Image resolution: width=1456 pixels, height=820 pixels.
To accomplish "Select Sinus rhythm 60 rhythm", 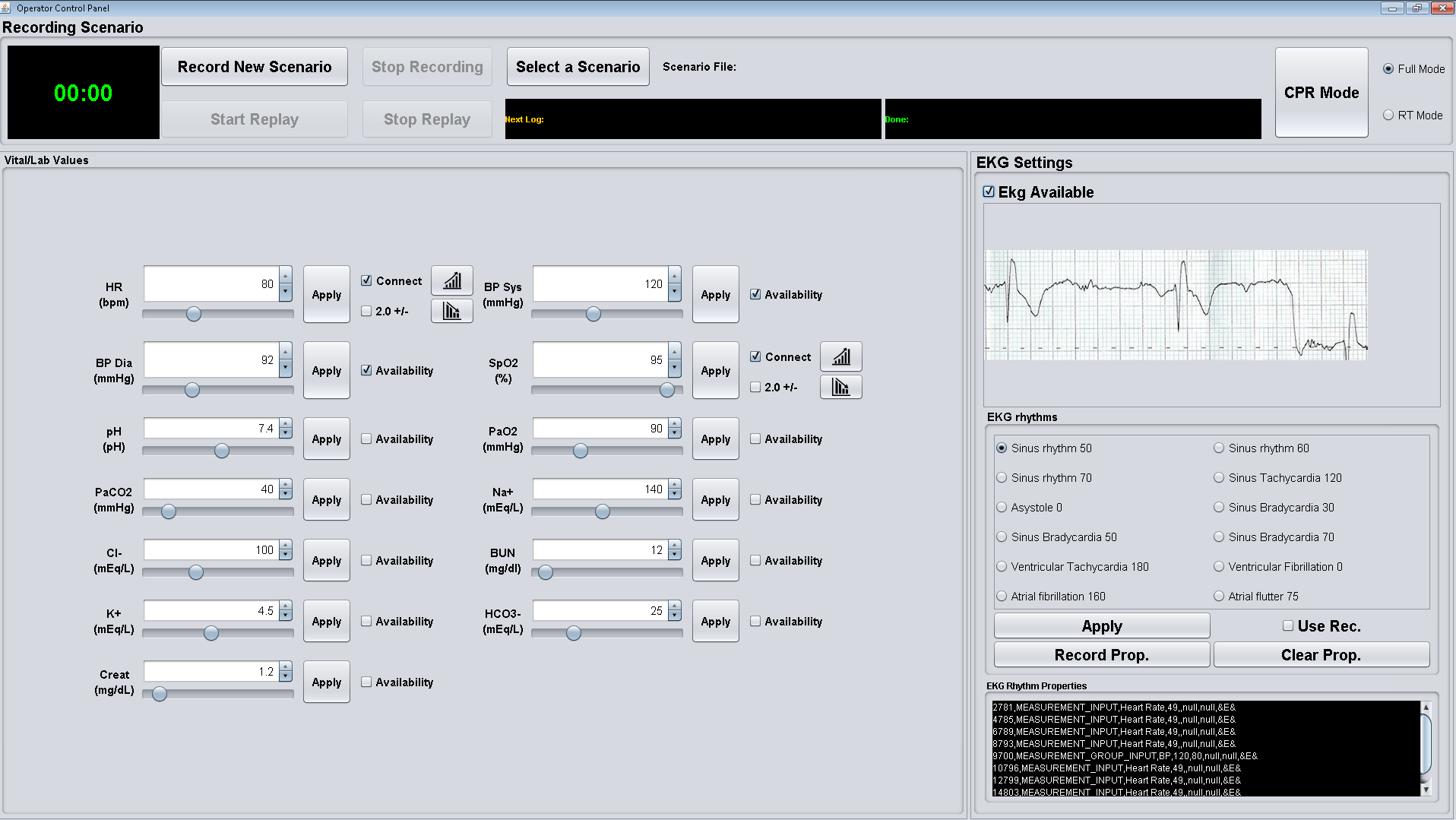I will [1219, 448].
